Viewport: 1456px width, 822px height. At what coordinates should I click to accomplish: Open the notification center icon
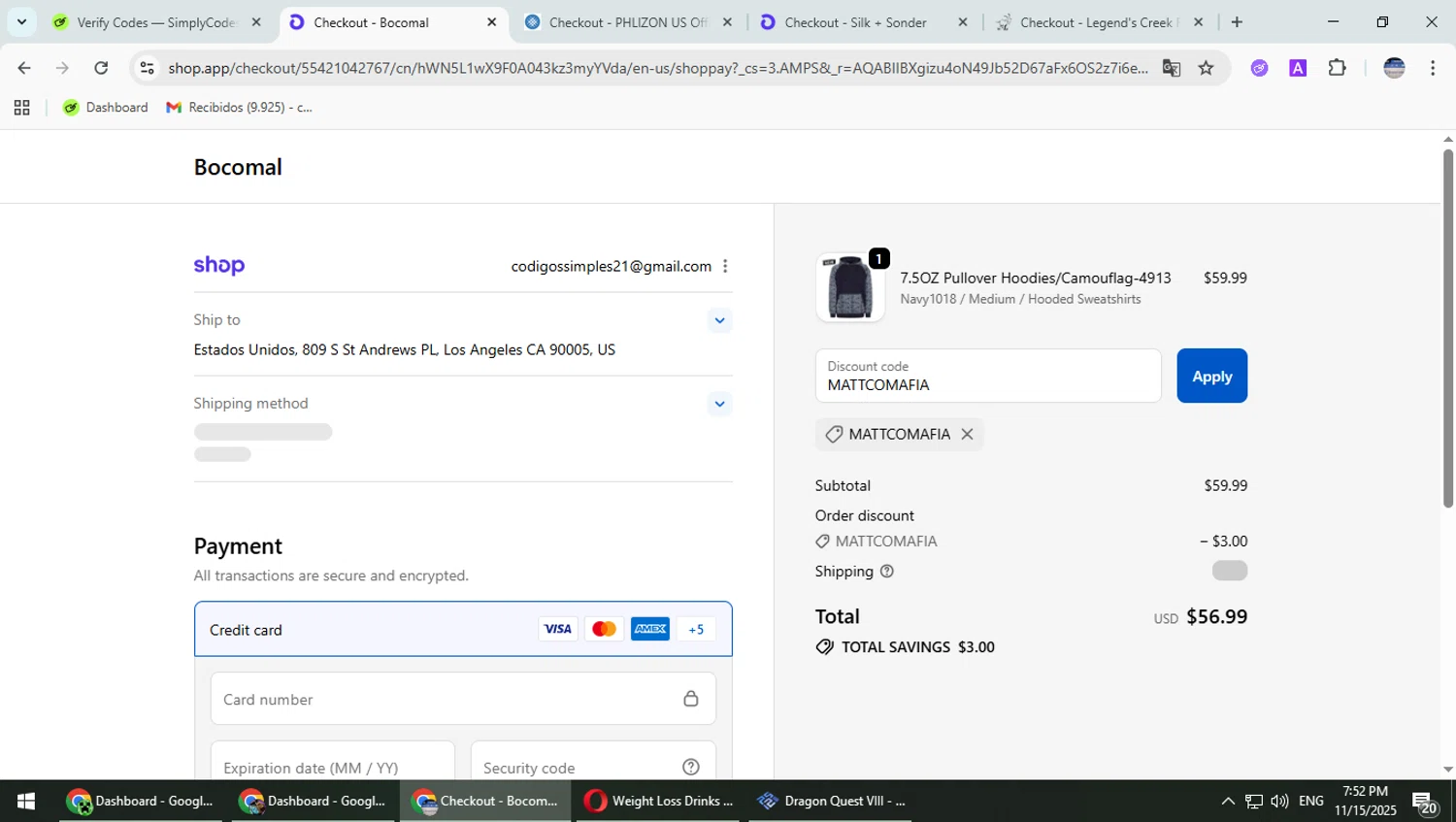[x=1425, y=802]
